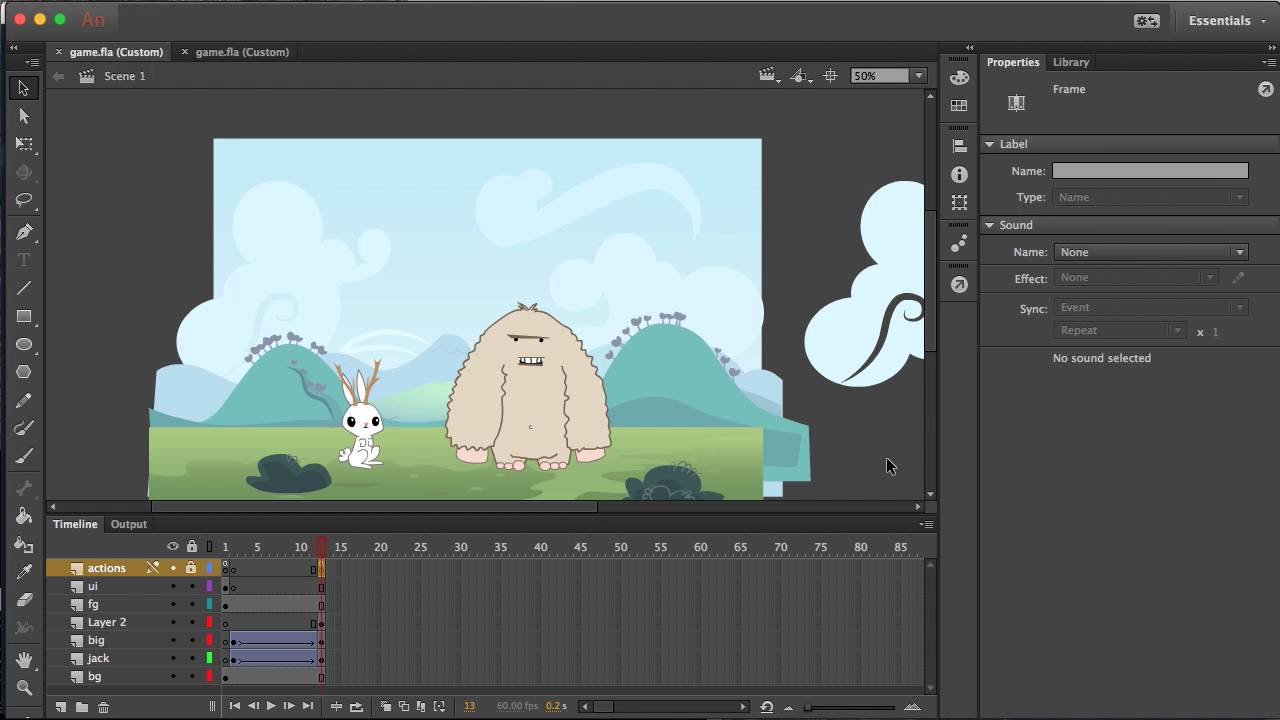
Task: Select the Lasso tool
Action: 24,200
